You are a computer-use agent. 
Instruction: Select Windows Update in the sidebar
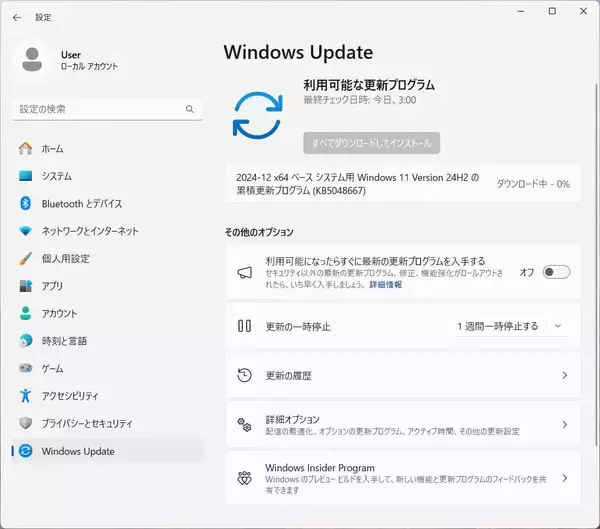coord(108,451)
